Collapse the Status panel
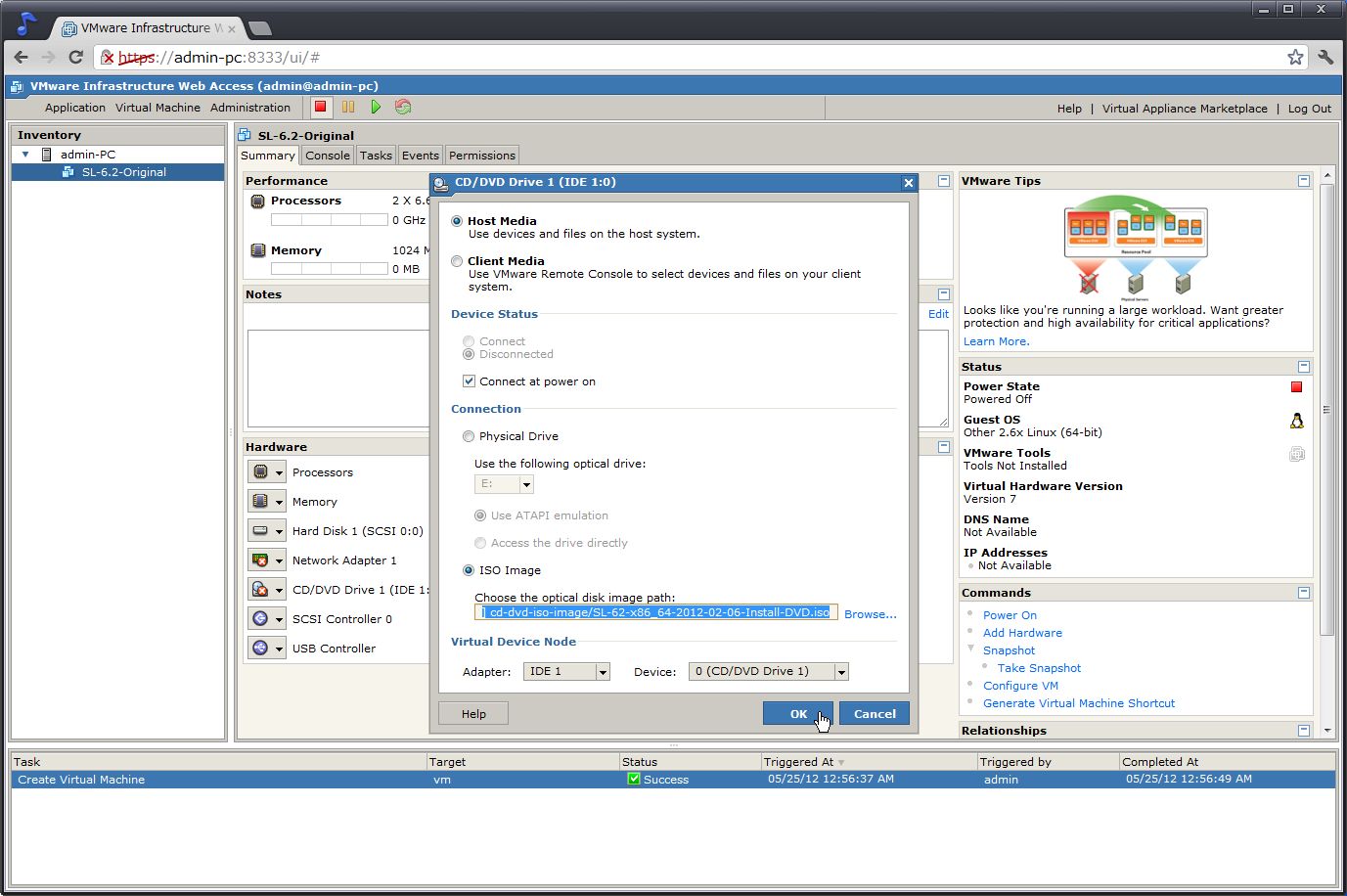 coord(1303,367)
